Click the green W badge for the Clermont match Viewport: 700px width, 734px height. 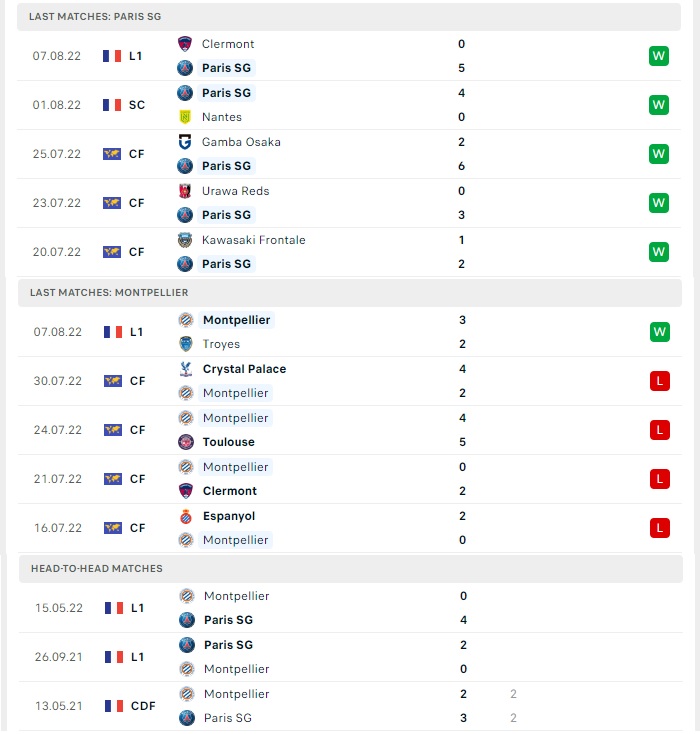[659, 56]
